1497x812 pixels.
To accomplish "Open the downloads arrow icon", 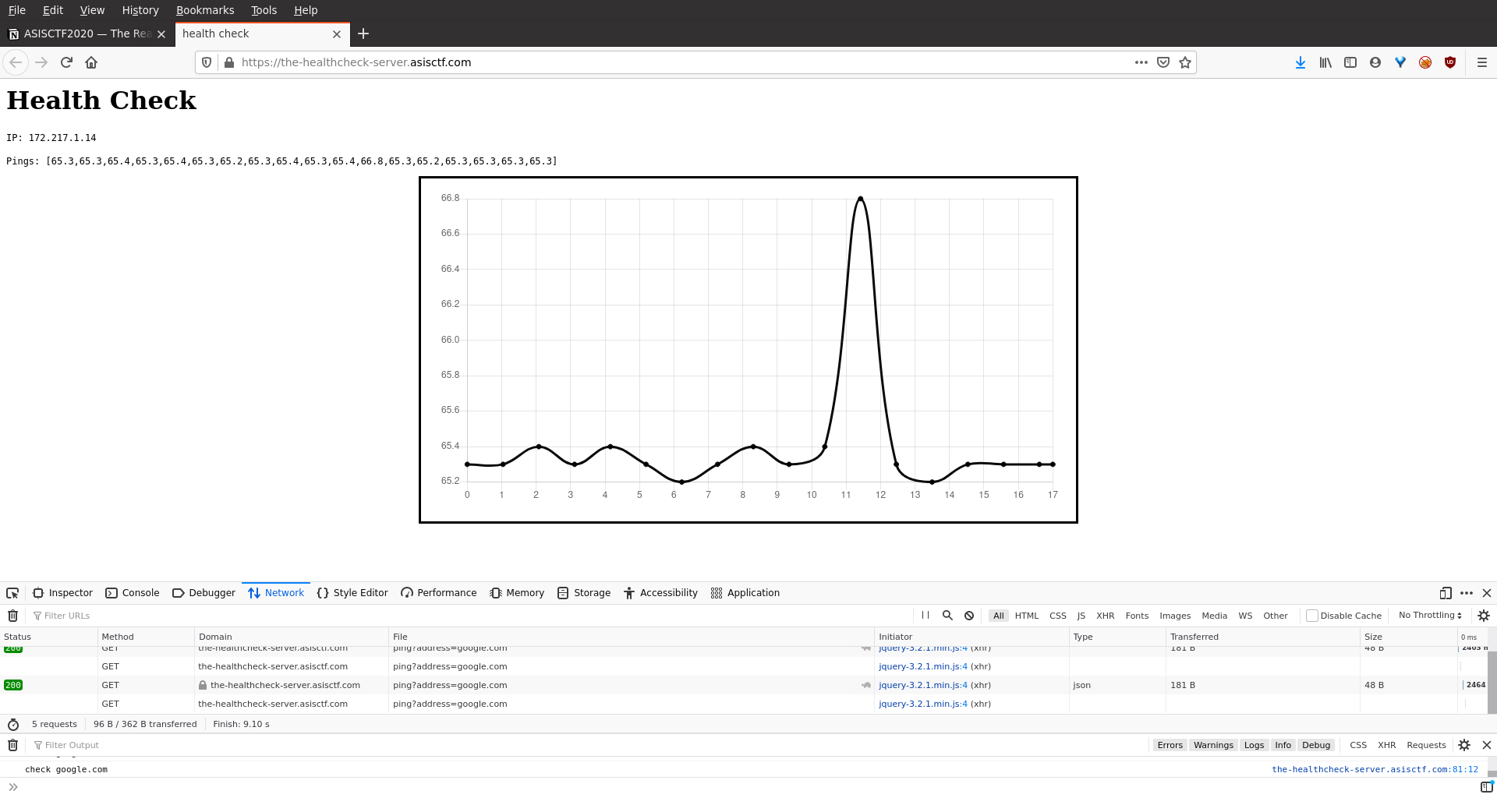I will 1300,62.
